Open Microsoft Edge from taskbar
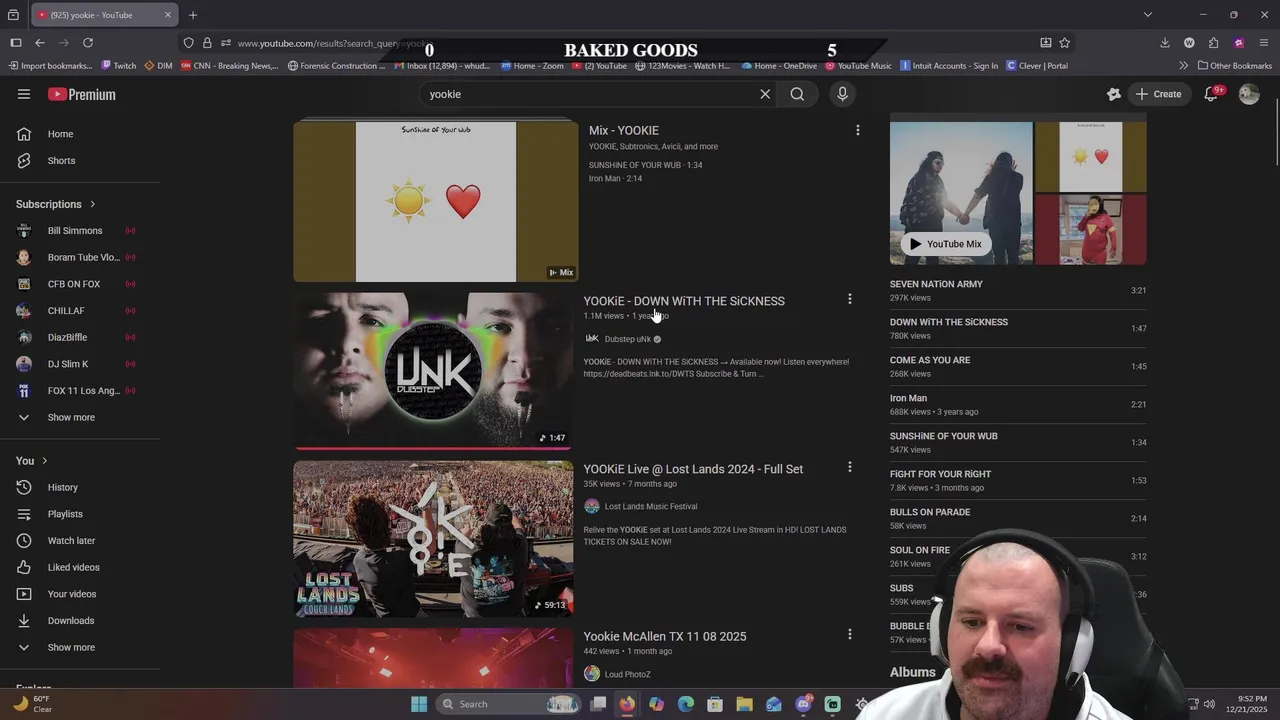Viewport: 1280px width, 720px height. 686,704
